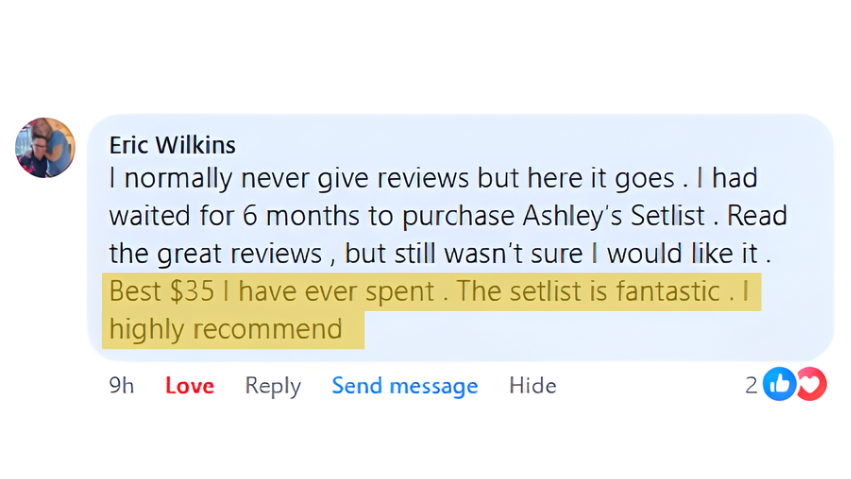Screen dimensions: 851x479
Task: Click the highlighted "Best $35 I have ever spent" text
Action: click(x=272, y=292)
